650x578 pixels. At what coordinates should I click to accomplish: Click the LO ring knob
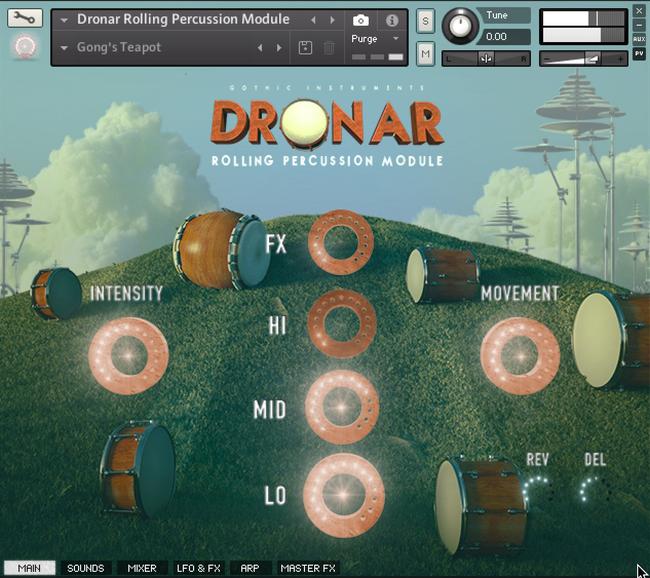point(344,495)
